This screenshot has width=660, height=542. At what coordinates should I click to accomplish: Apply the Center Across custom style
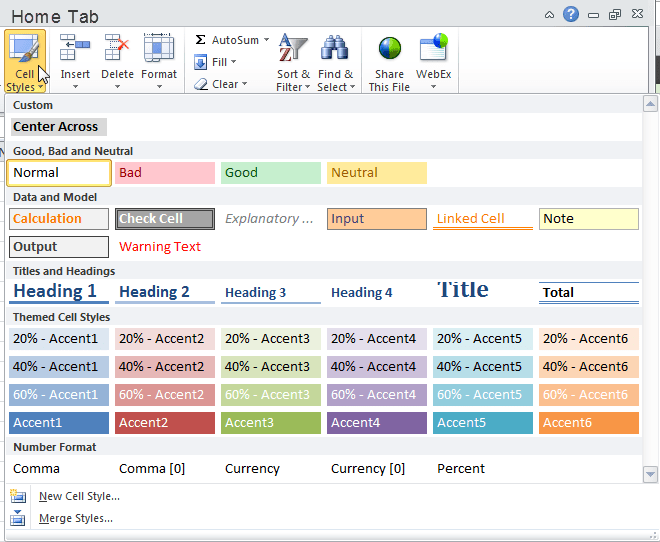(57, 127)
